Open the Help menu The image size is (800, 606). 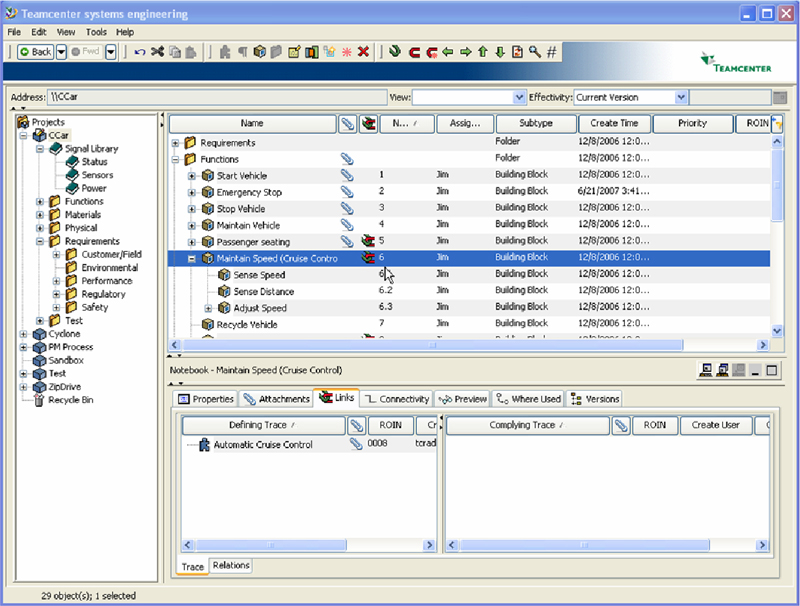click(x=124, y=32)
